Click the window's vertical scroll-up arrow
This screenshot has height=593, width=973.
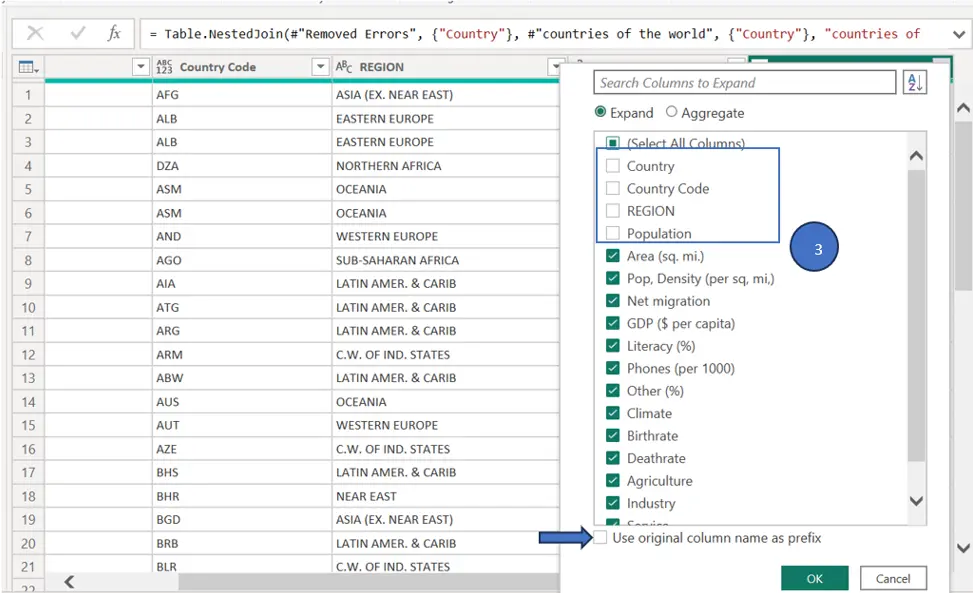pyautogui.click(x=963, y=108)
